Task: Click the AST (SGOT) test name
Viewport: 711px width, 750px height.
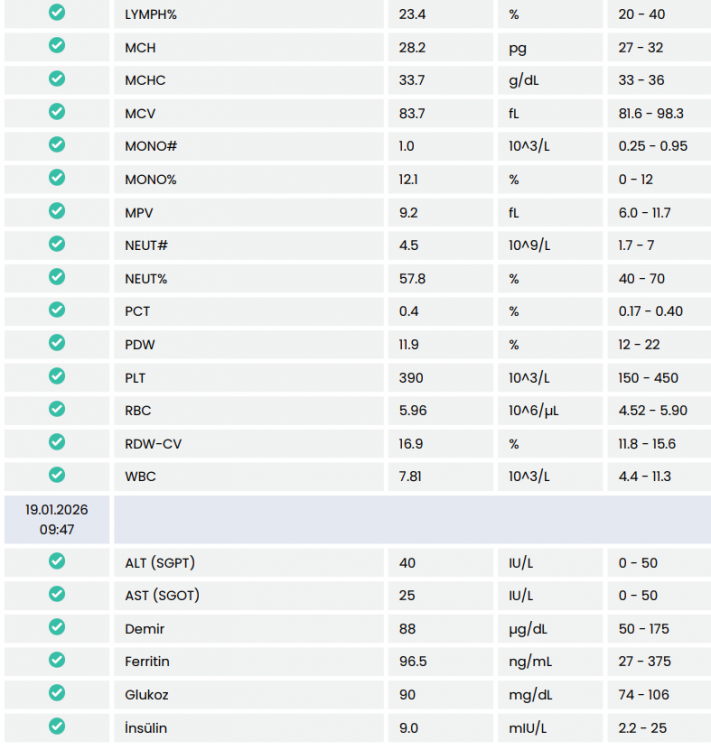Action: pos(162,596)
